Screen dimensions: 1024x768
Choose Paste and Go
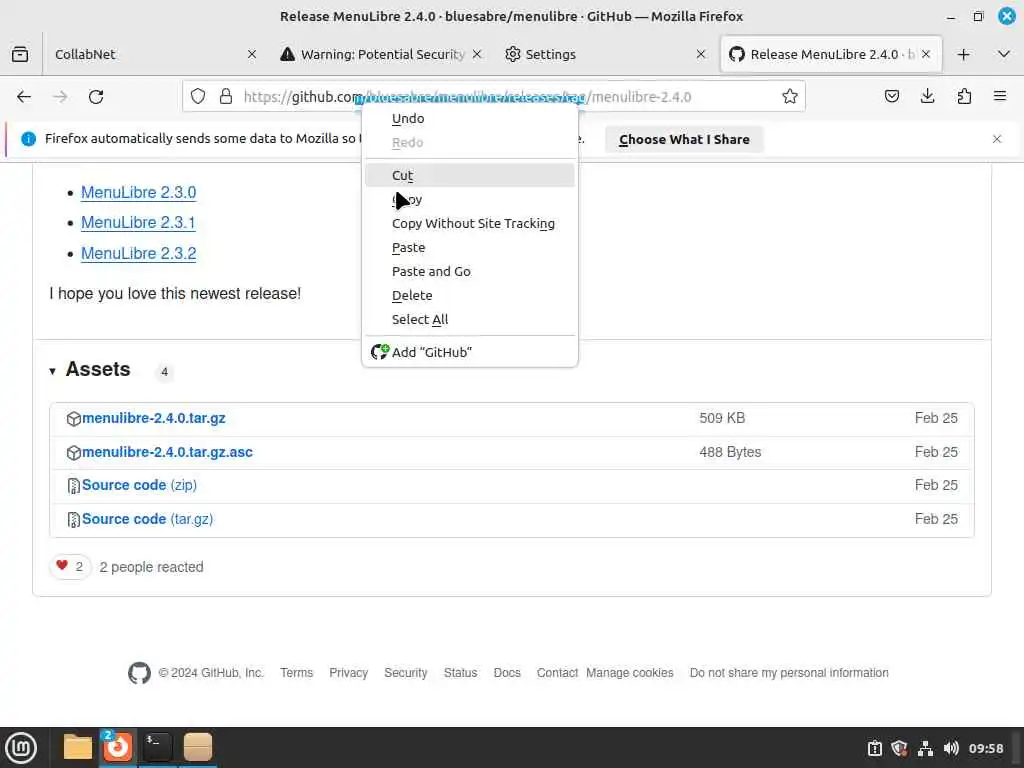pyautogui.click(x=470, y=271)
